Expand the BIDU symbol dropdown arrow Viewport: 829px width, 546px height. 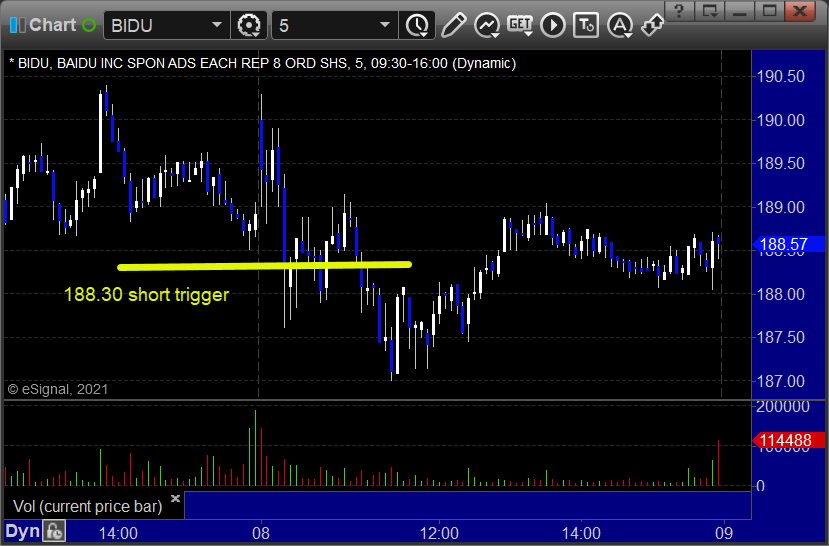click(217, 25)
